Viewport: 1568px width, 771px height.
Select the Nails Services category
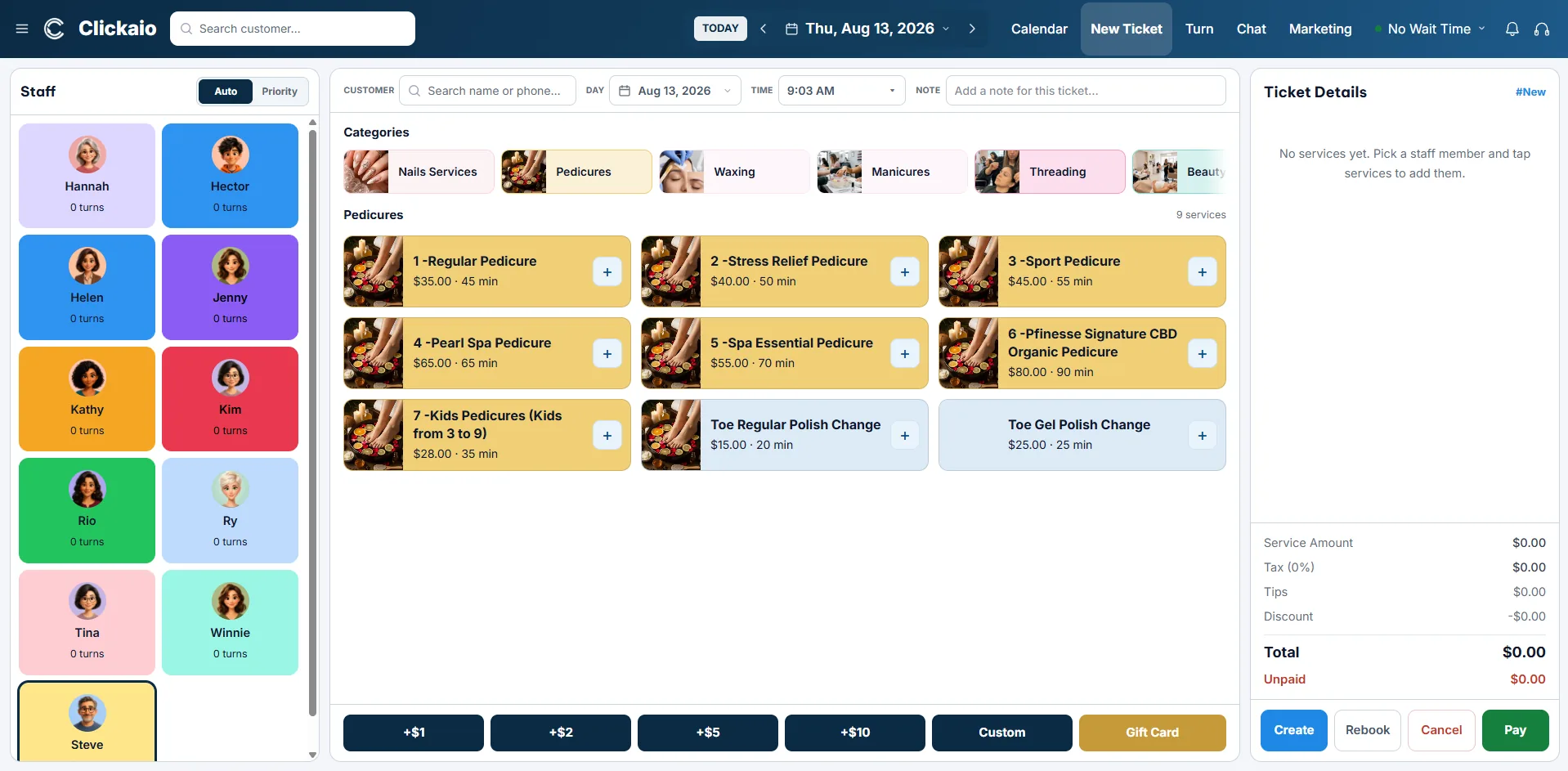[419, 172]
